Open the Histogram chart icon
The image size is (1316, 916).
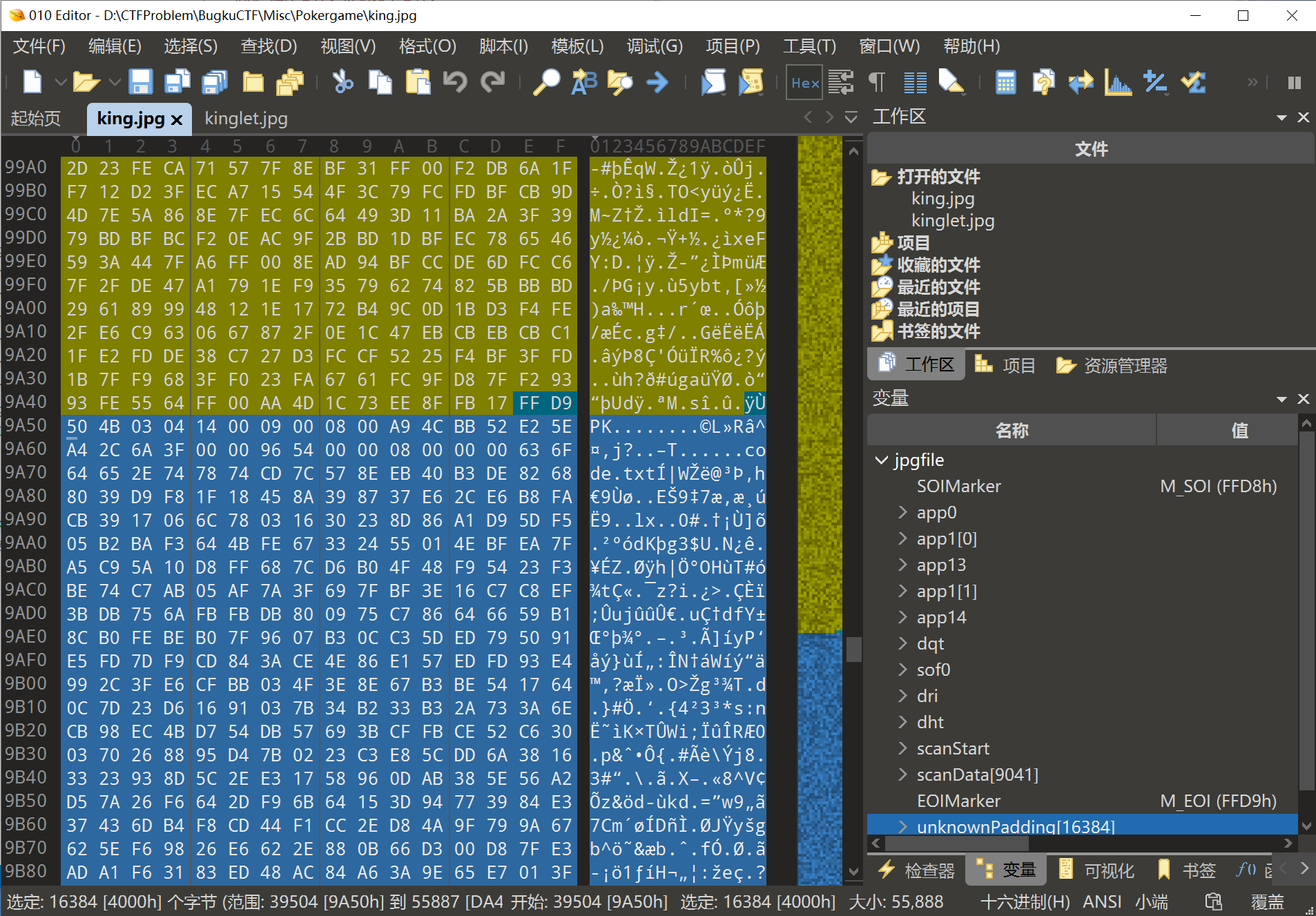pyautogui.click(x=1117, y=82)
